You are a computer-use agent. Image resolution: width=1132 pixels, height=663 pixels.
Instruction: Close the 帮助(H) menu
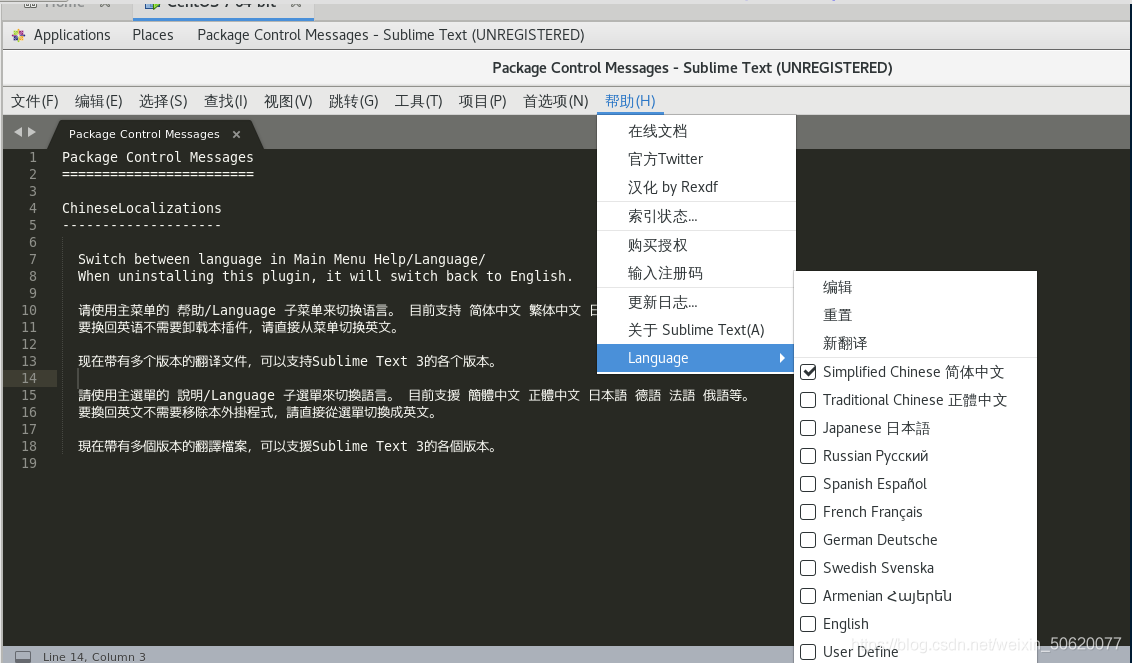630,101
